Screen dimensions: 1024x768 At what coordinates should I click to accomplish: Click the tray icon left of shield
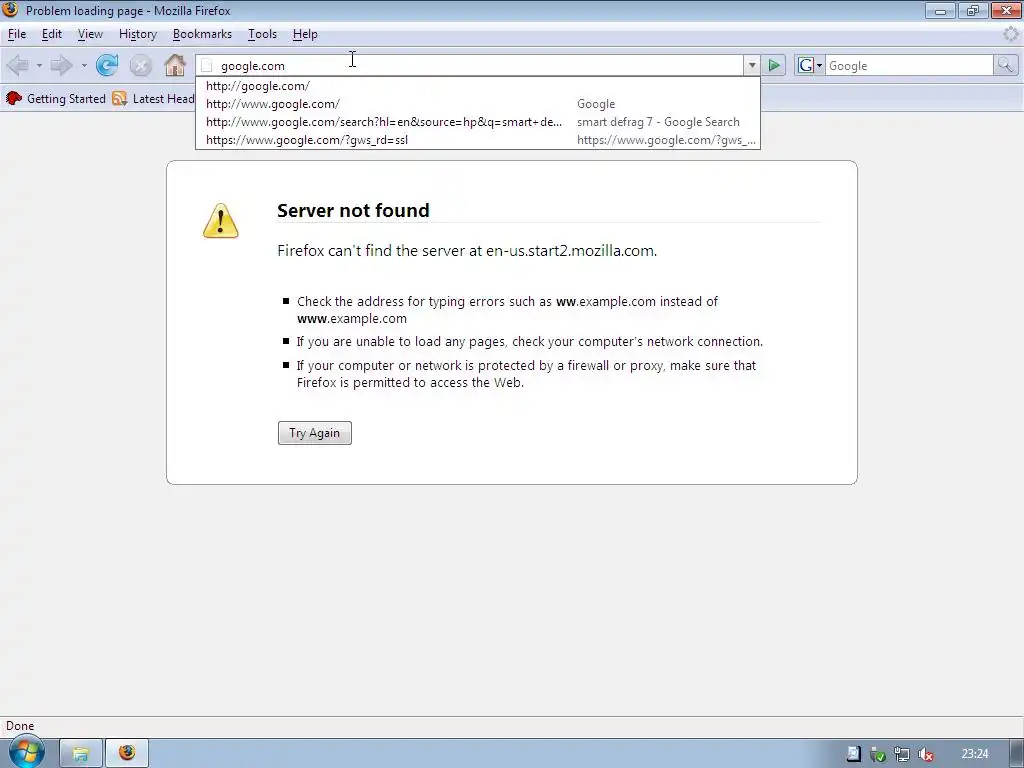coord(854,754)
